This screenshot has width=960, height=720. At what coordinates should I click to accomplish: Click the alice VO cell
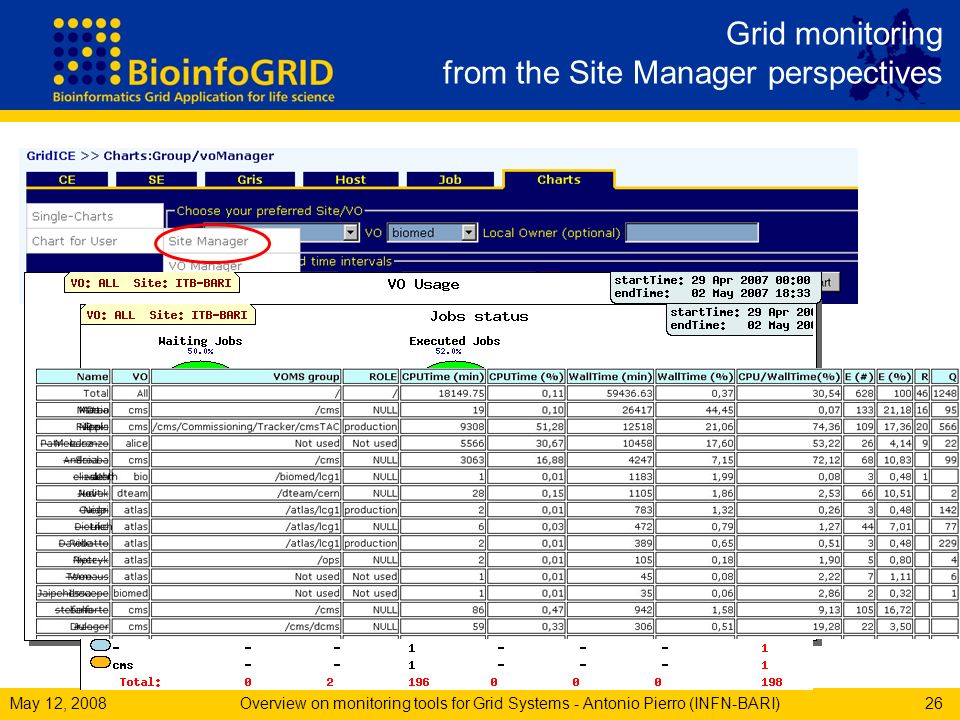click(x=131, y=443)
